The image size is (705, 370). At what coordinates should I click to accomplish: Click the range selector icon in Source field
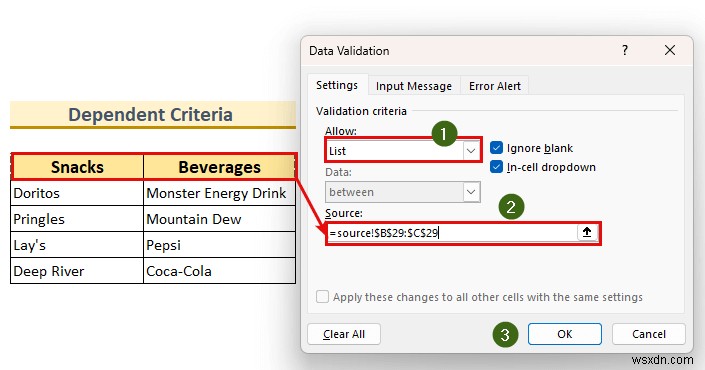point(587,232)
